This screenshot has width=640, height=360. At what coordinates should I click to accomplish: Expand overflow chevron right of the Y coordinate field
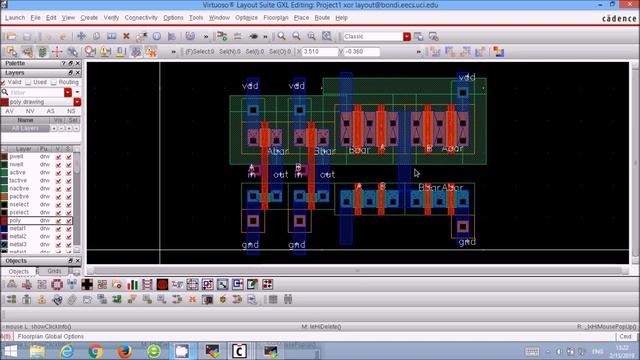tap(418, 52)
